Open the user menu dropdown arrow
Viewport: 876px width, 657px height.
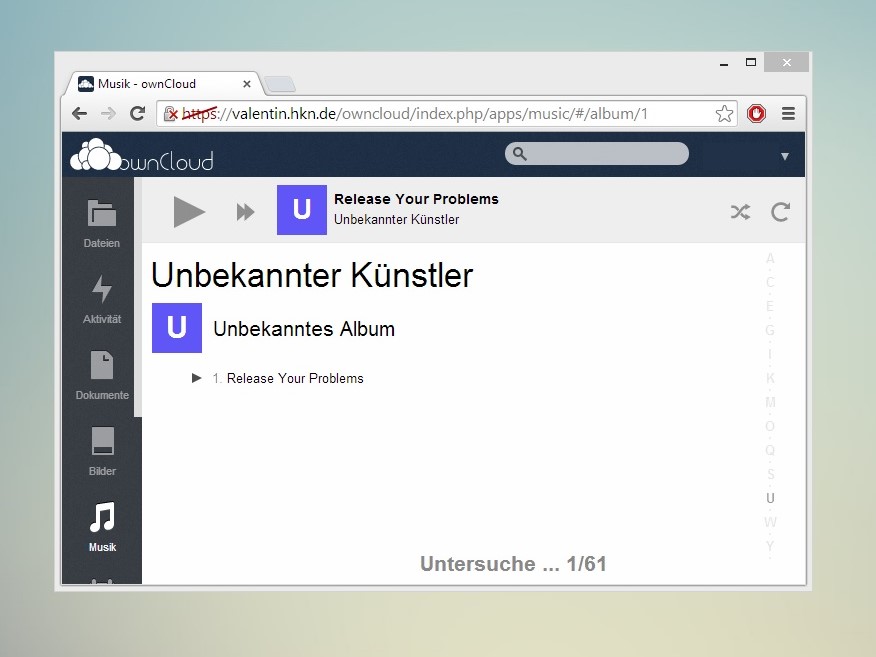click(x=785, y=156)
